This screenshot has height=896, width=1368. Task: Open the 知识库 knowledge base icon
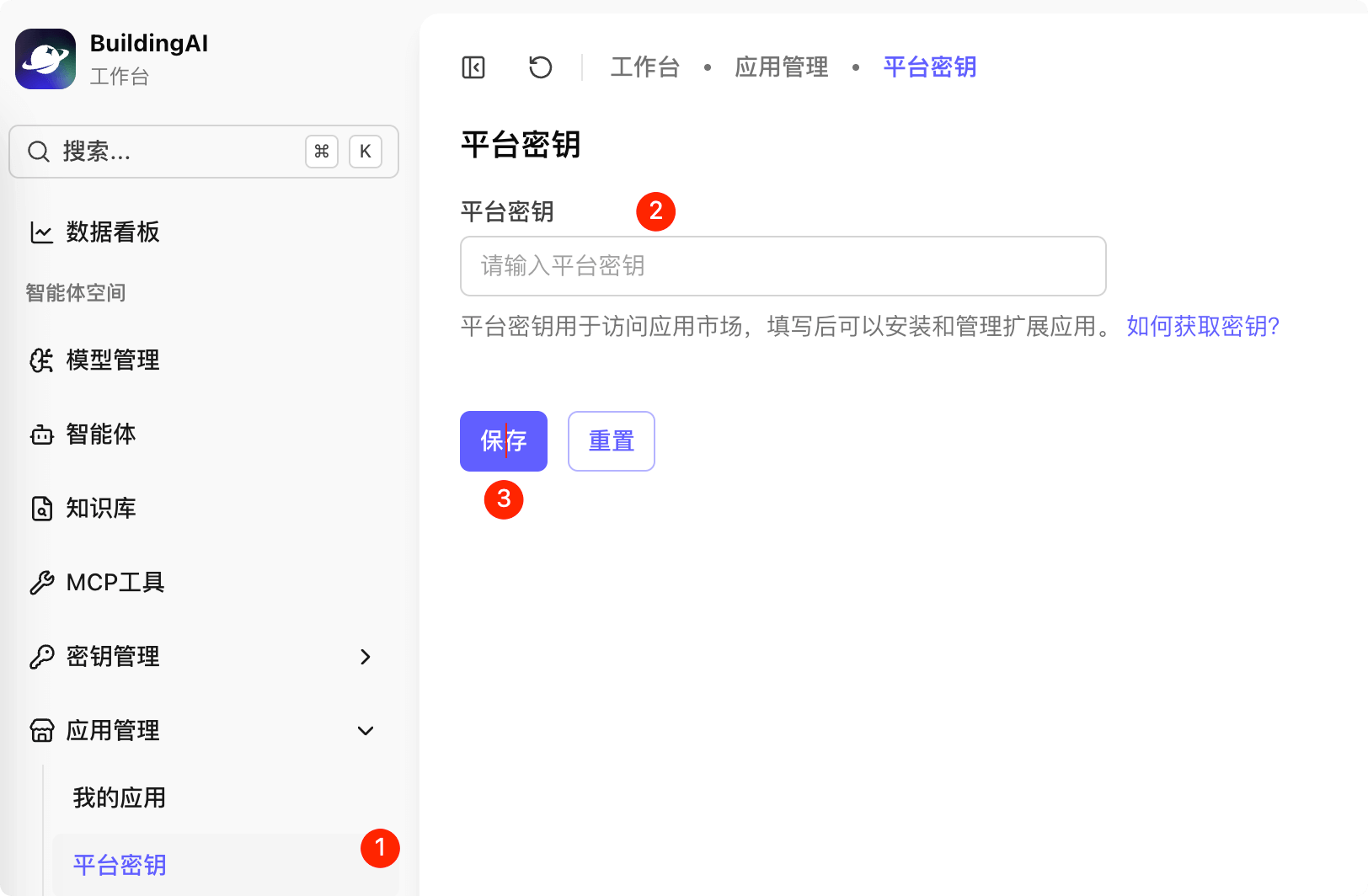41,508
